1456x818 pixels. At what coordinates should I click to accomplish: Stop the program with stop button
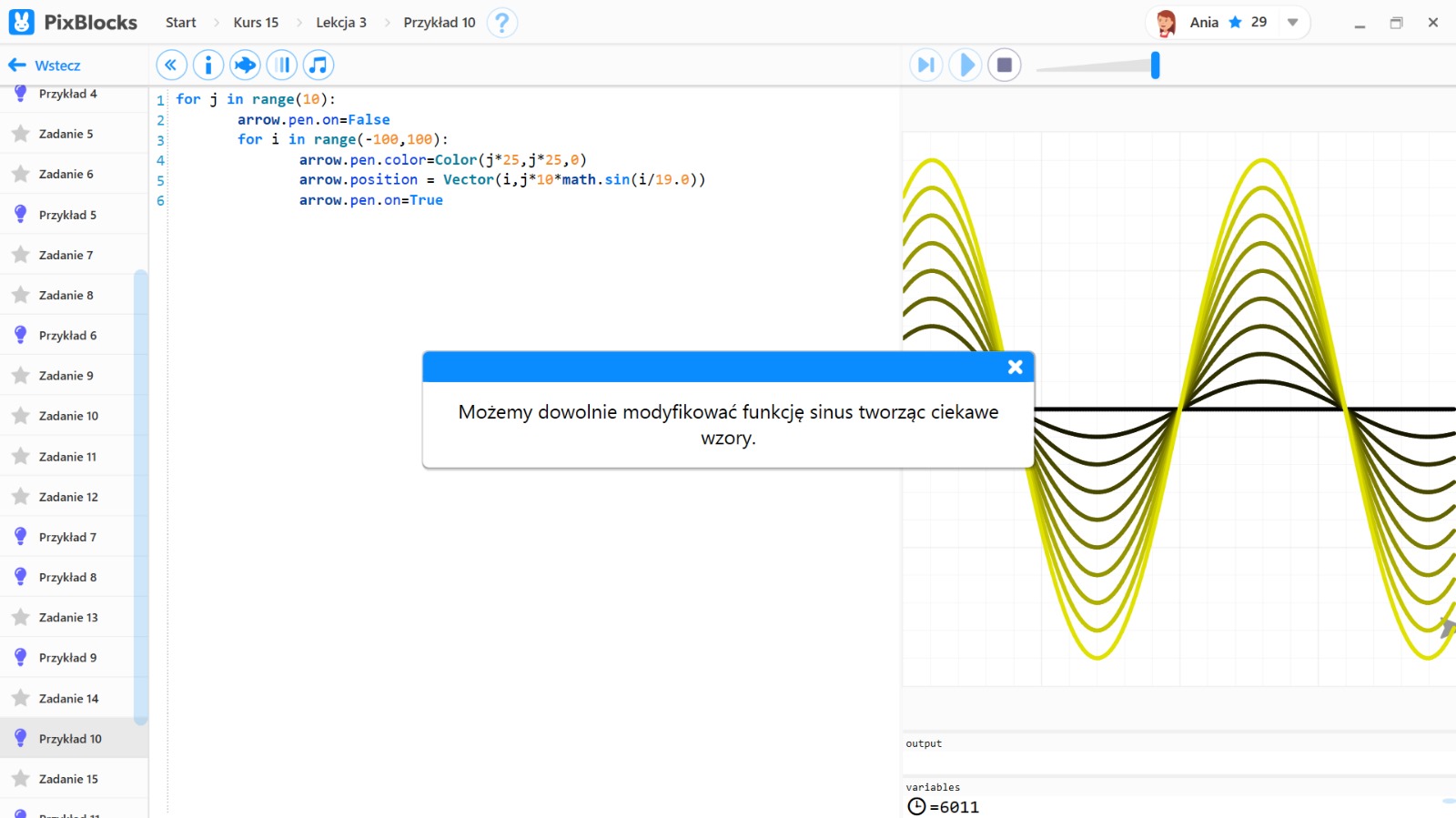tap(1005, 65)
